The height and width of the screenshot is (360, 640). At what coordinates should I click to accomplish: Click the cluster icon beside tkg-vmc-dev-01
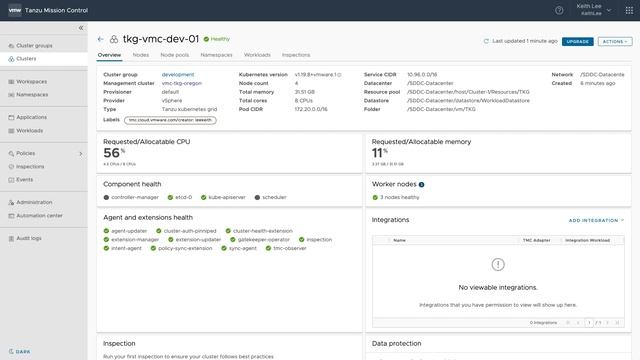(x=114, y=39)
